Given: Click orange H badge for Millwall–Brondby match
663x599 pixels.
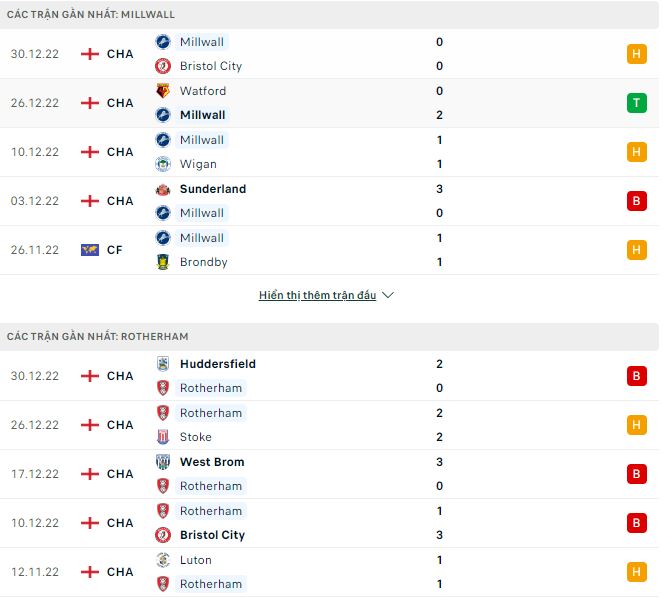Looking at the screenshot, I should point(636,250).
